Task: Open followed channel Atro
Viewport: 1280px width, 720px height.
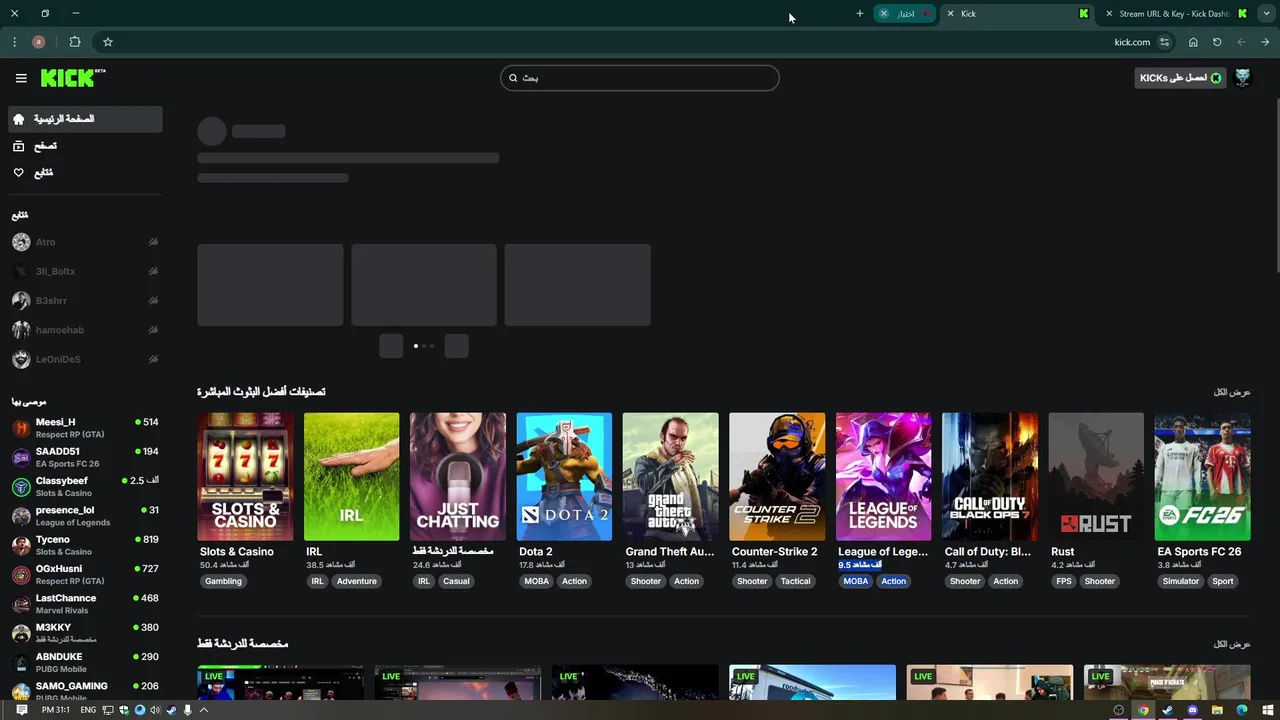Action: (x=84, y=242)
